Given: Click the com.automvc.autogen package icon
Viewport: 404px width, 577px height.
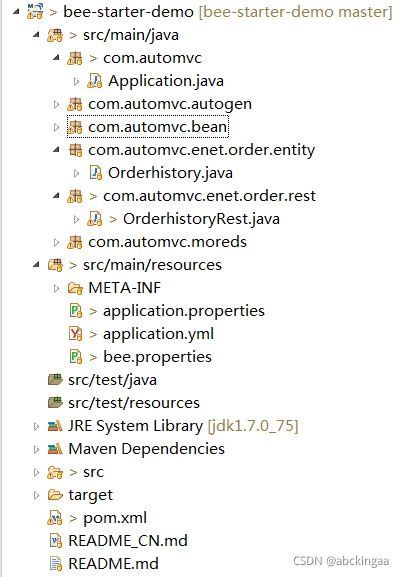Looking at the screenshot, I should point(75,104).
